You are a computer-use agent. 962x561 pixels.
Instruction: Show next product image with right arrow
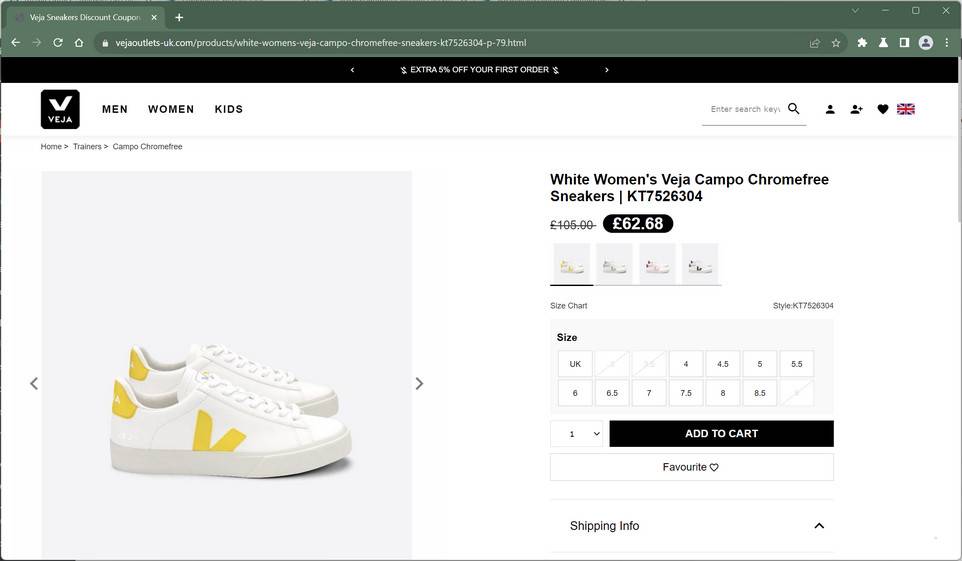(419, 384)
